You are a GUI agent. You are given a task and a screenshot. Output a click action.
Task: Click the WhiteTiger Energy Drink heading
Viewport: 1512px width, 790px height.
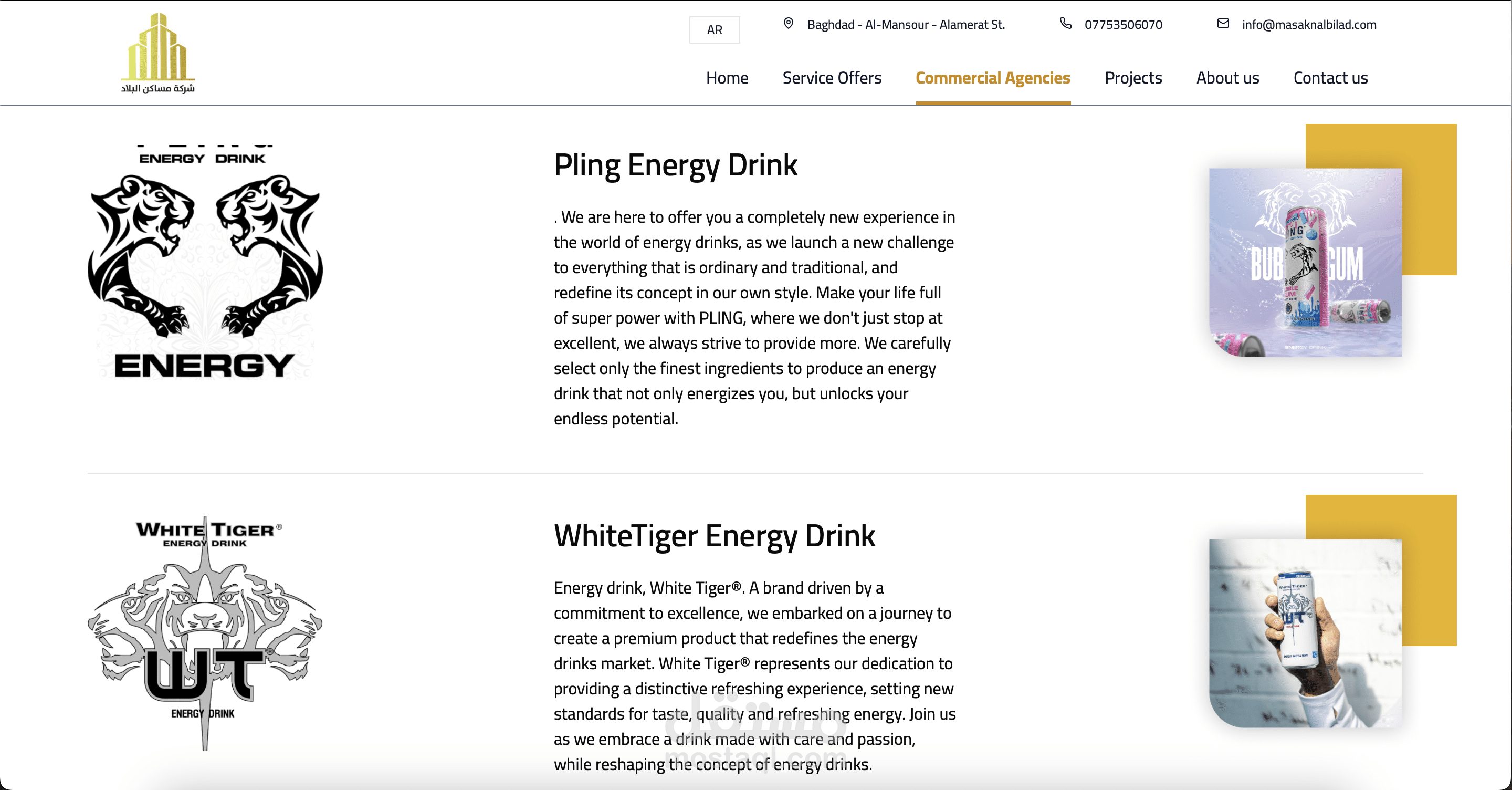tap(714, 536)
